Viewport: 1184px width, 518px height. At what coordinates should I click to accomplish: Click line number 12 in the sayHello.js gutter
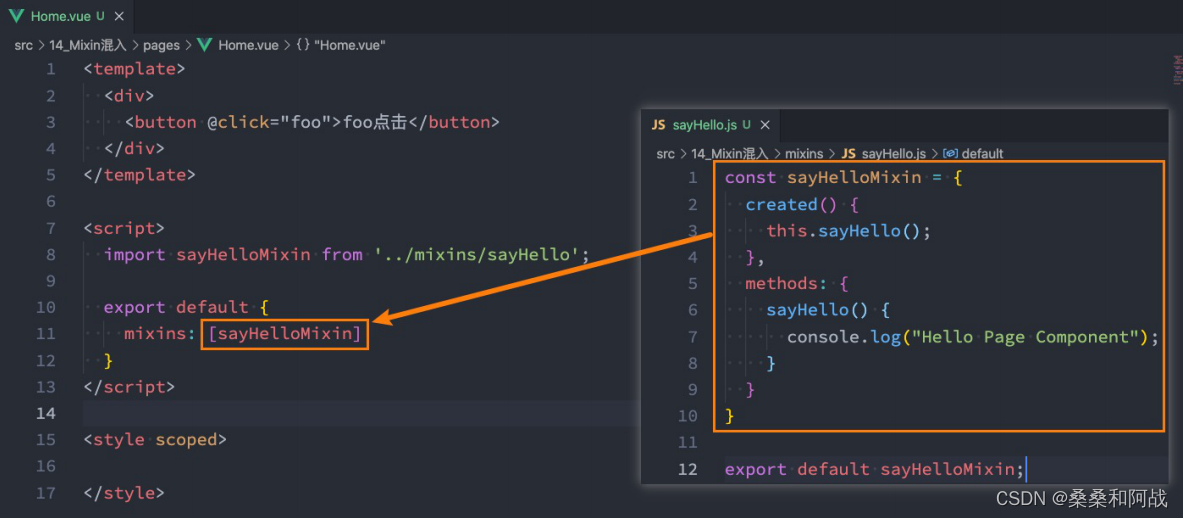688,469
